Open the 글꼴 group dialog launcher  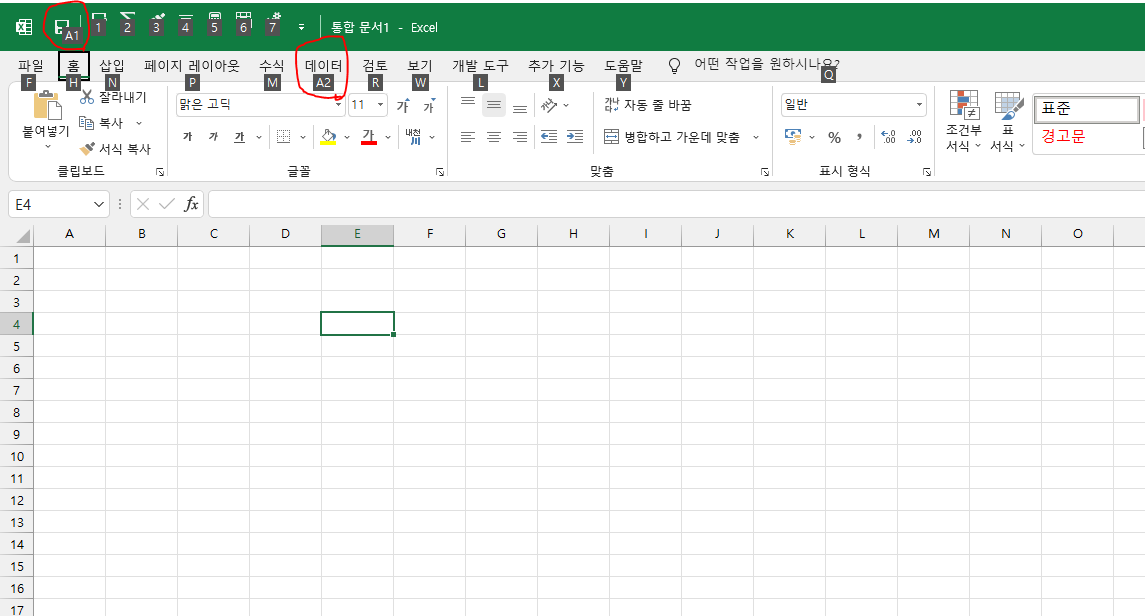[440, 172]
